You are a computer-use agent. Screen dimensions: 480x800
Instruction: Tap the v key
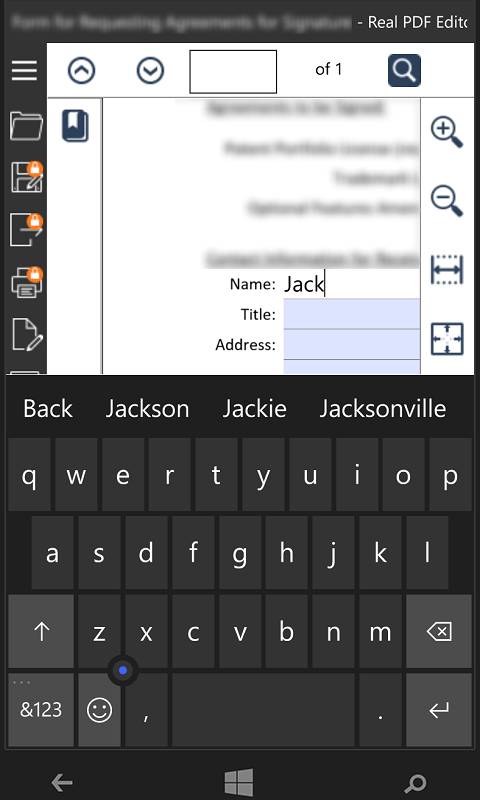click(x=240, y=631)
